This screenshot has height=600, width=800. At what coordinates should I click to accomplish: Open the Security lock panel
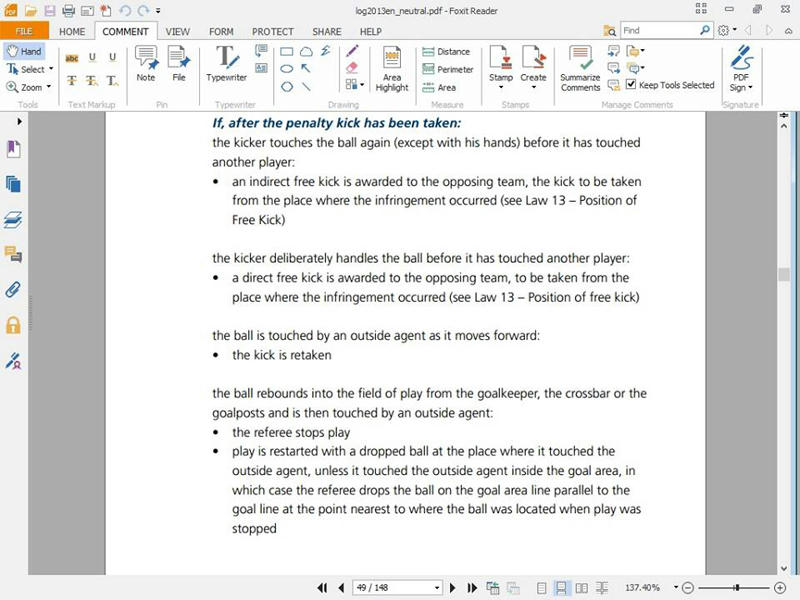click(x=13, y=325)
